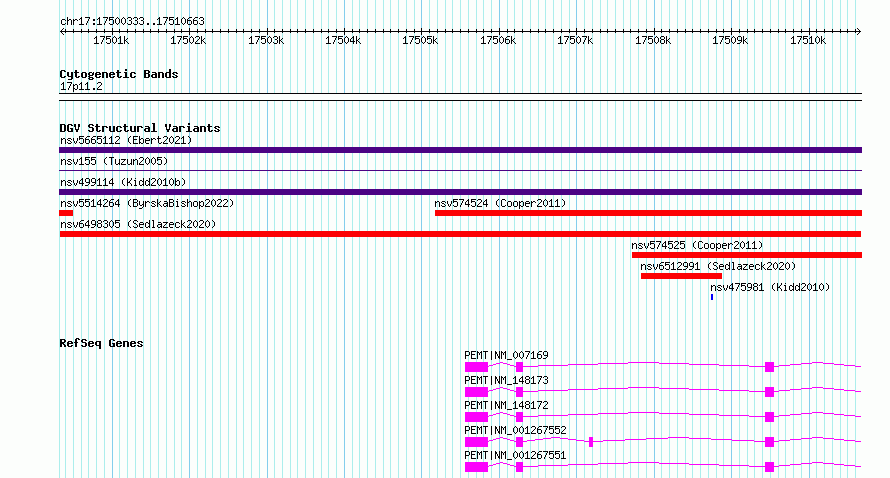The height and width of the screenshot is (478, 890).
Task: Click the 17510k ruler tick label
Action: click(808, 41)
